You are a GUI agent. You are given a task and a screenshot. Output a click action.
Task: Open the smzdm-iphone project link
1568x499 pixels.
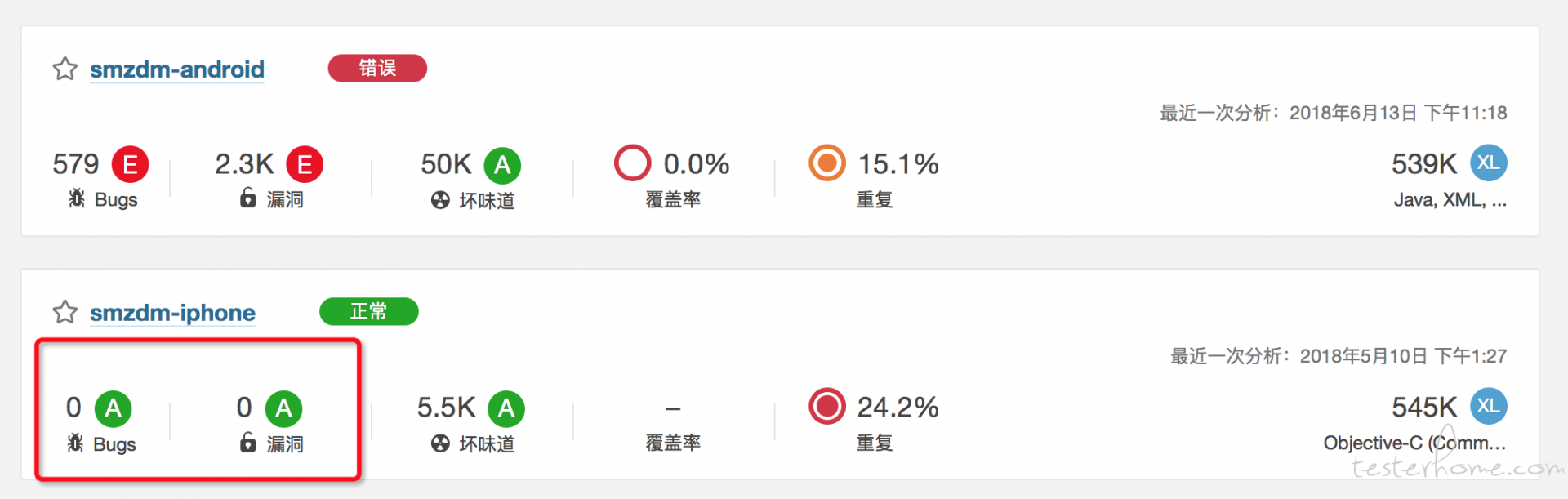point(172,313)
